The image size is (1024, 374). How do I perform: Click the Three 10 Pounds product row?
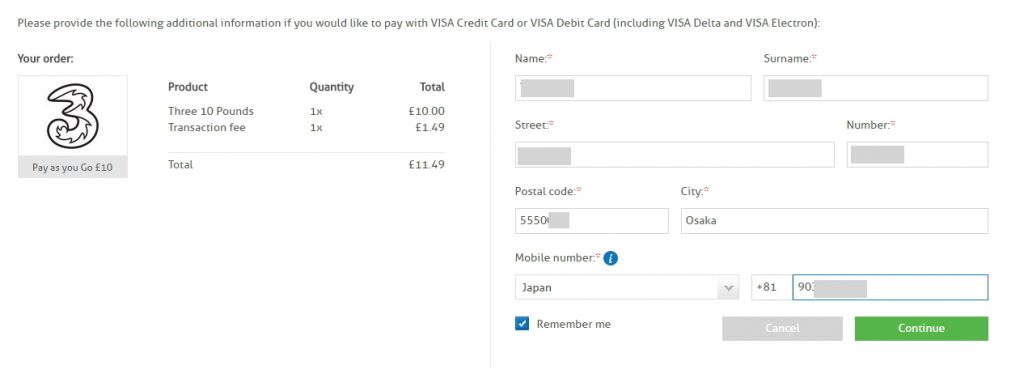[306, 111]
